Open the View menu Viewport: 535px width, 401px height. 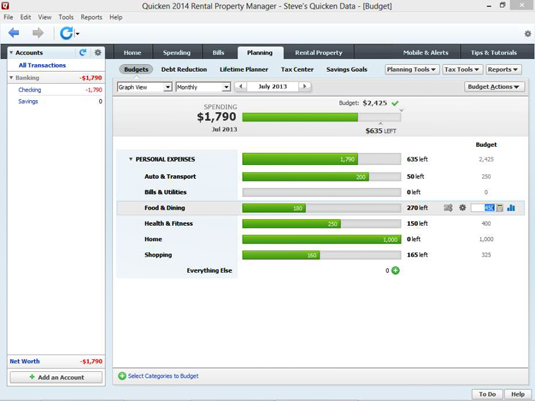[x=44, y=17]
